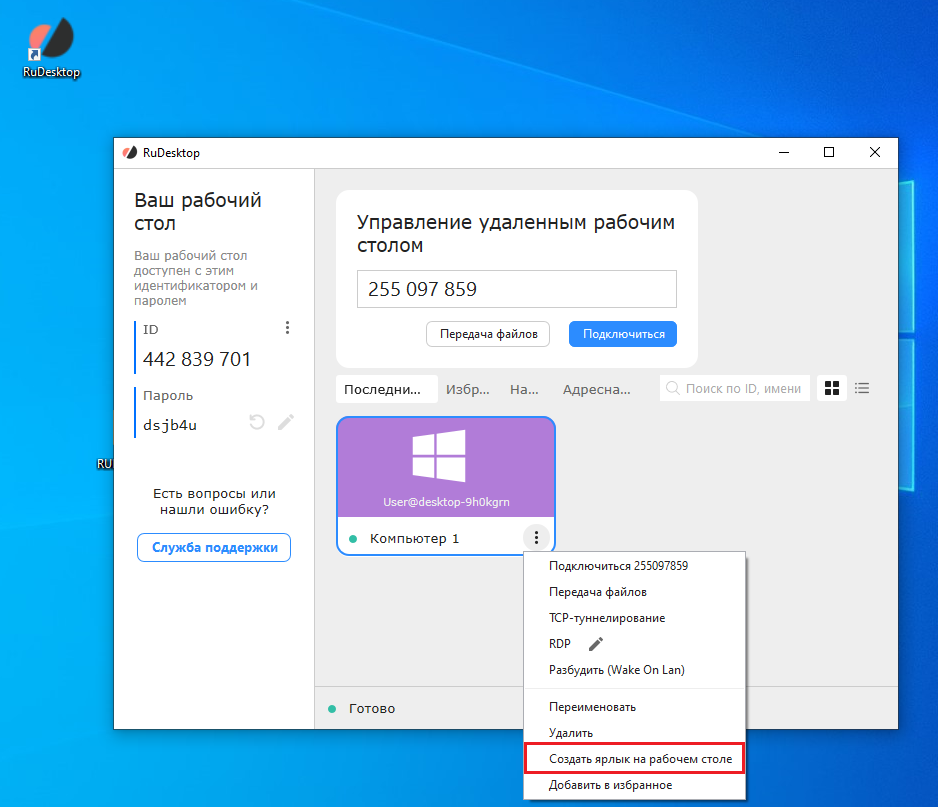
Task: Maximize the RuDesktop window
Action: (829, 153)
